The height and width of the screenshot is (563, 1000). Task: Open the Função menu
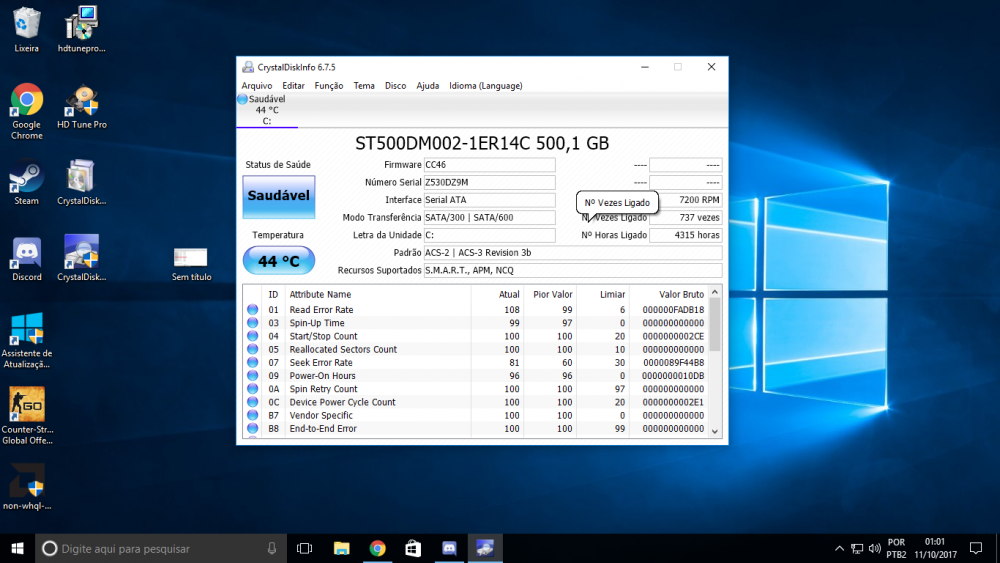pos(329,86)
